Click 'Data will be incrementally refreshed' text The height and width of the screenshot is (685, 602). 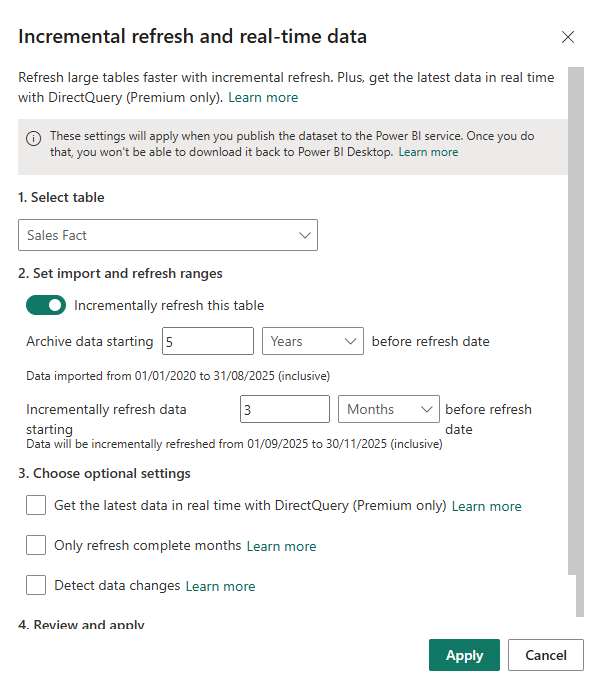click(234, 444)
